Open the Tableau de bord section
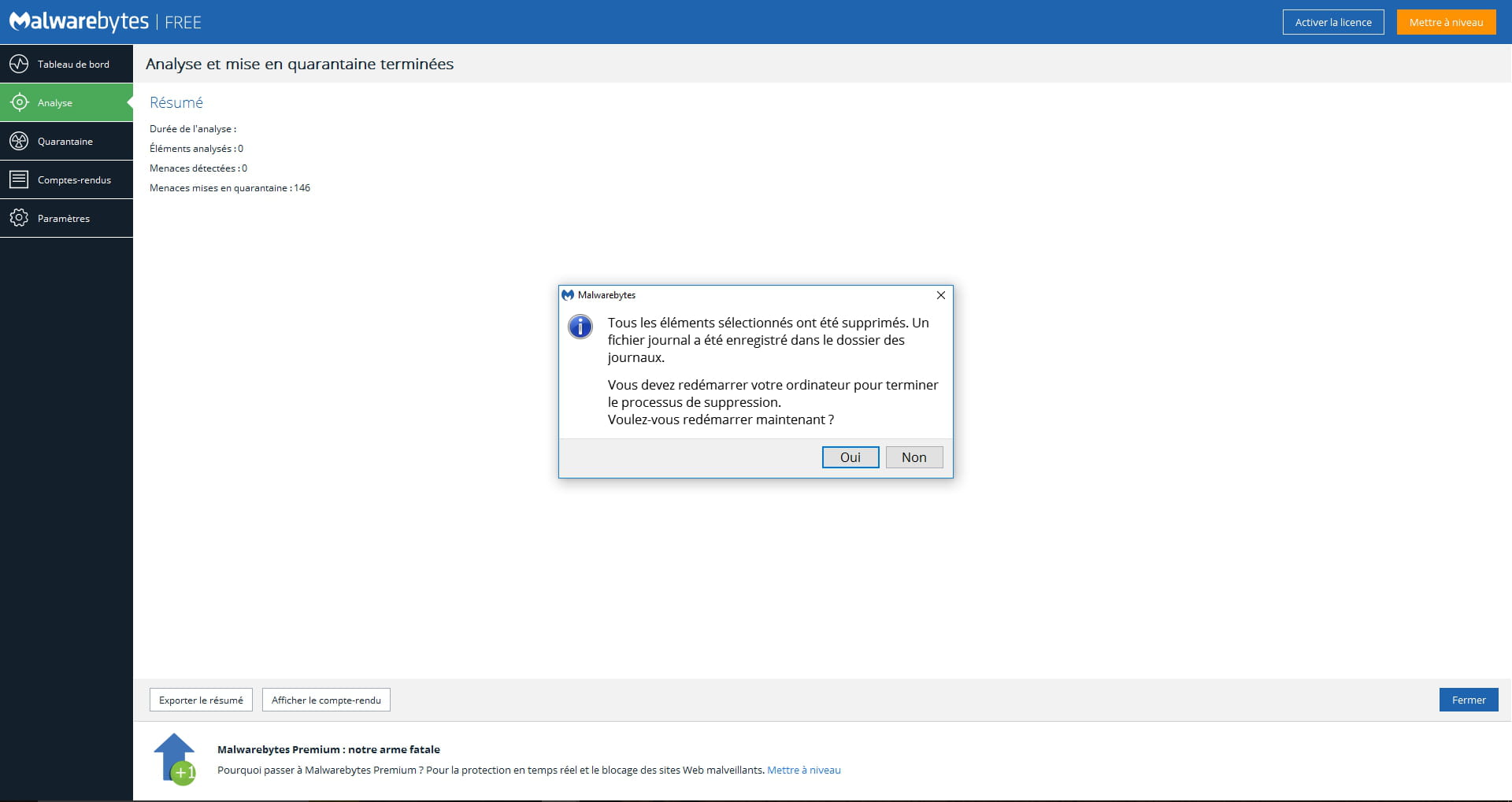1512x802 pixels. click(66, 64)
